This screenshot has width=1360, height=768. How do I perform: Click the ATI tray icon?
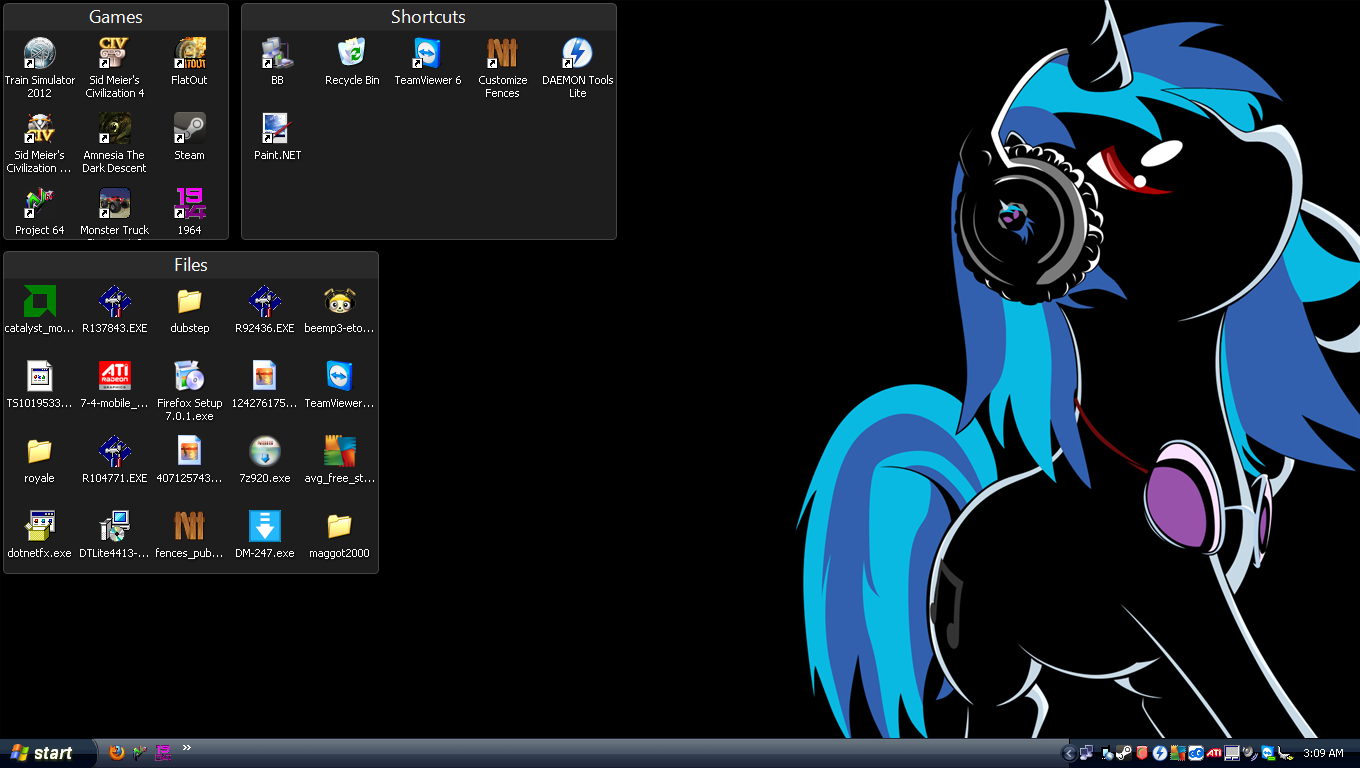[x=1214, y=753]
